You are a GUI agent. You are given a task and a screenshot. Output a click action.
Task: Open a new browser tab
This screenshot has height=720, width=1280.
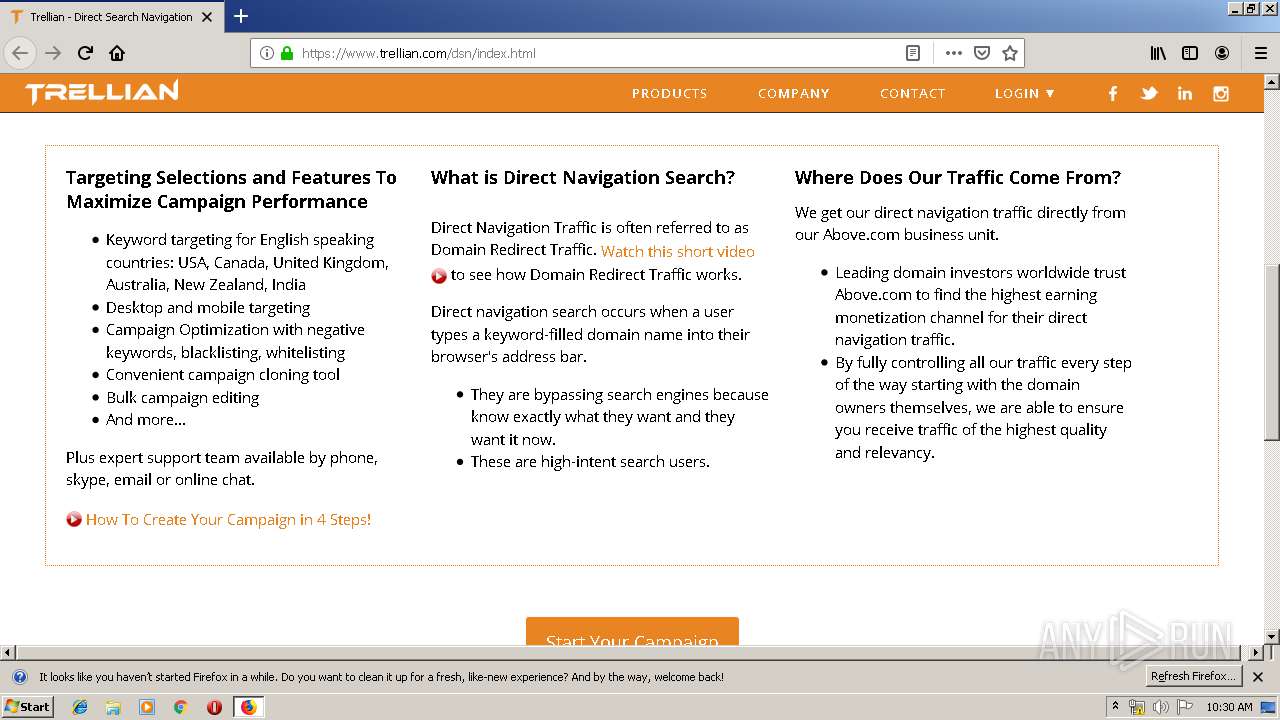241,16
